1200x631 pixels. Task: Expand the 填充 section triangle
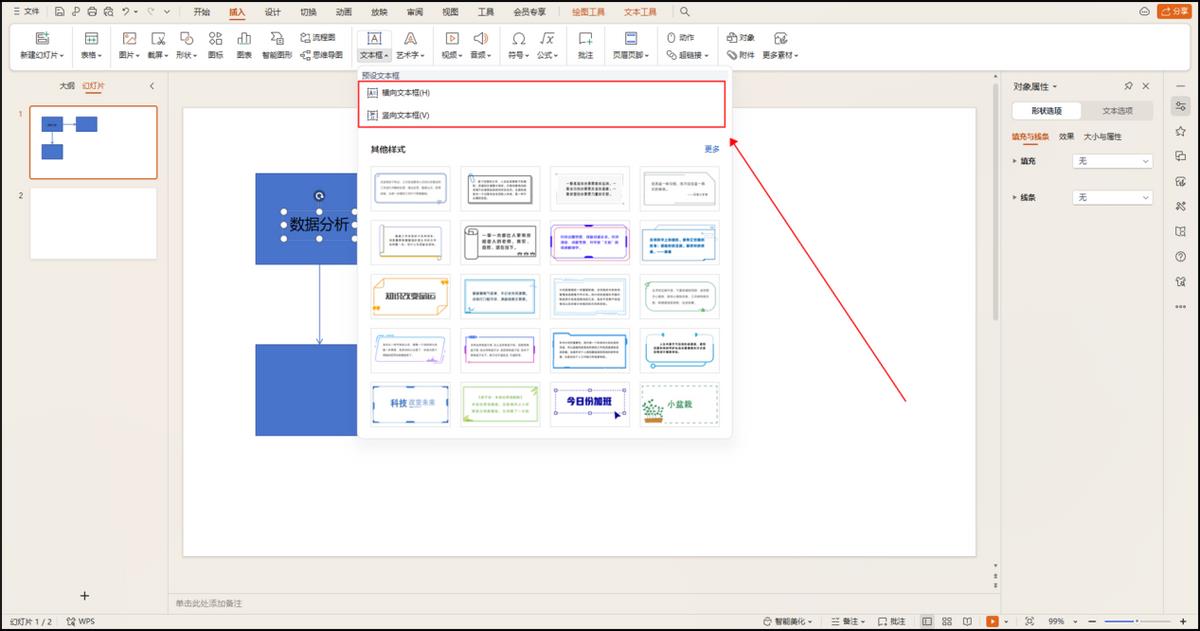point(1014,161)
